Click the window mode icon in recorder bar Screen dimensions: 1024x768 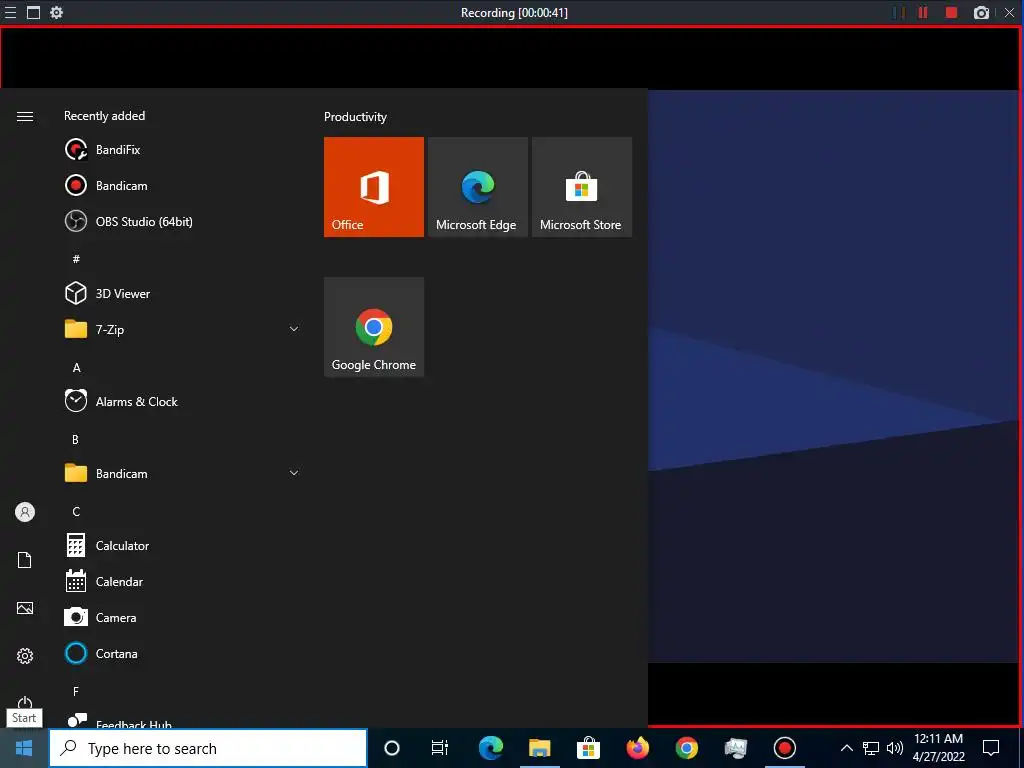coord(33,12)
